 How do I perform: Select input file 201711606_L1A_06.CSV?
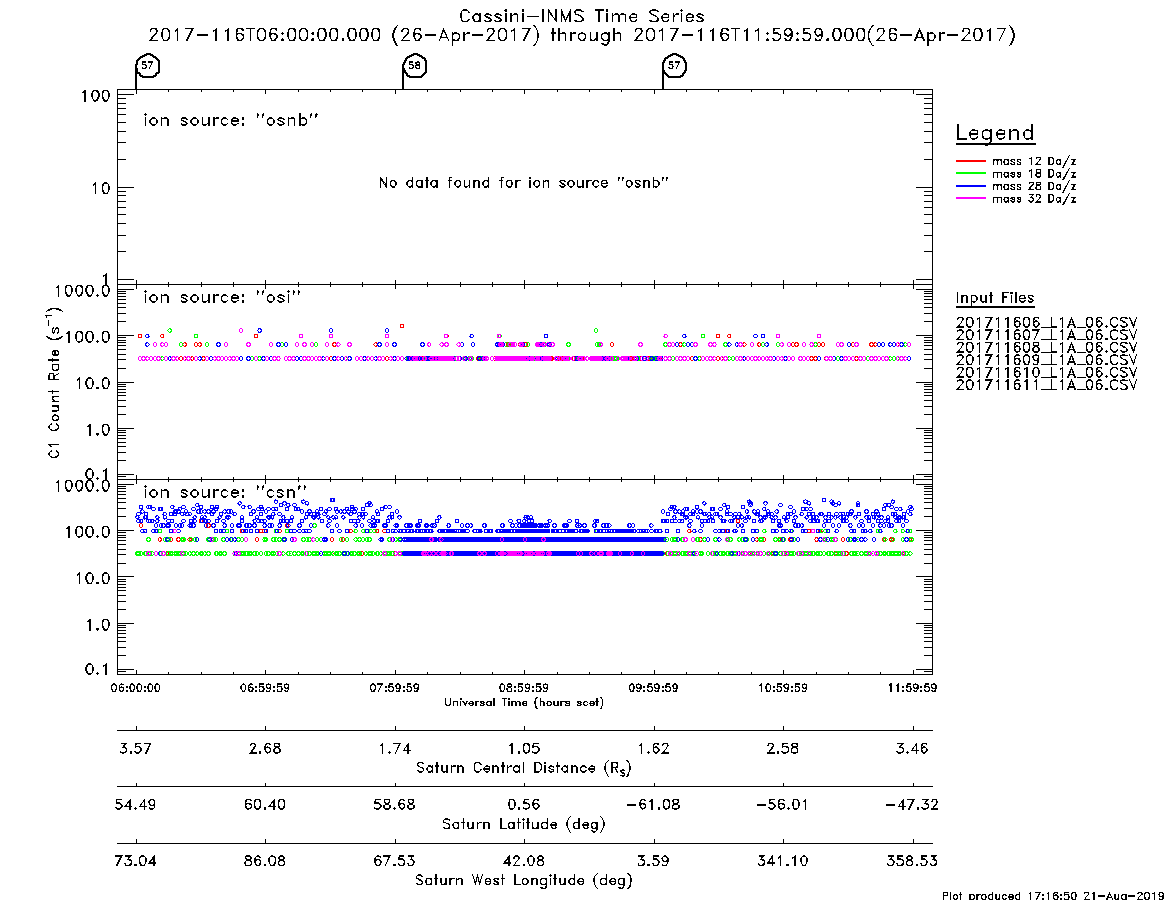click(1046, 323)
